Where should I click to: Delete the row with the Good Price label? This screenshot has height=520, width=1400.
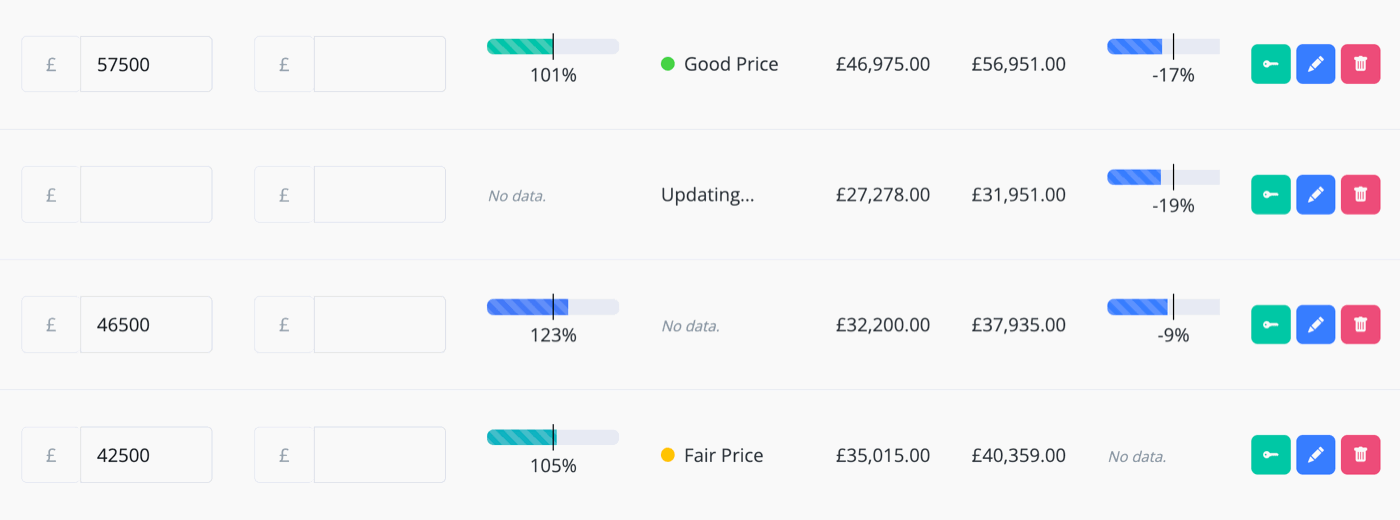(1360, 64)
